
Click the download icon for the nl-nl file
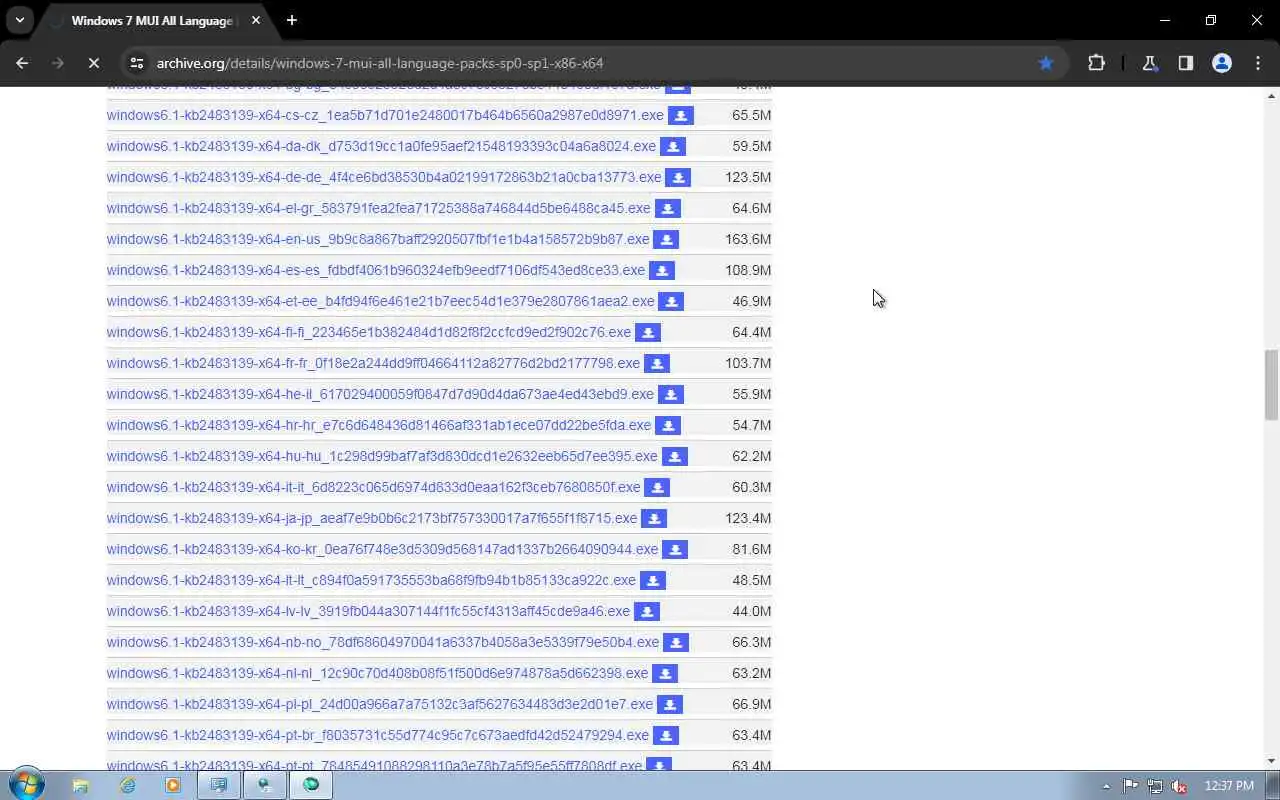[665, 674]
